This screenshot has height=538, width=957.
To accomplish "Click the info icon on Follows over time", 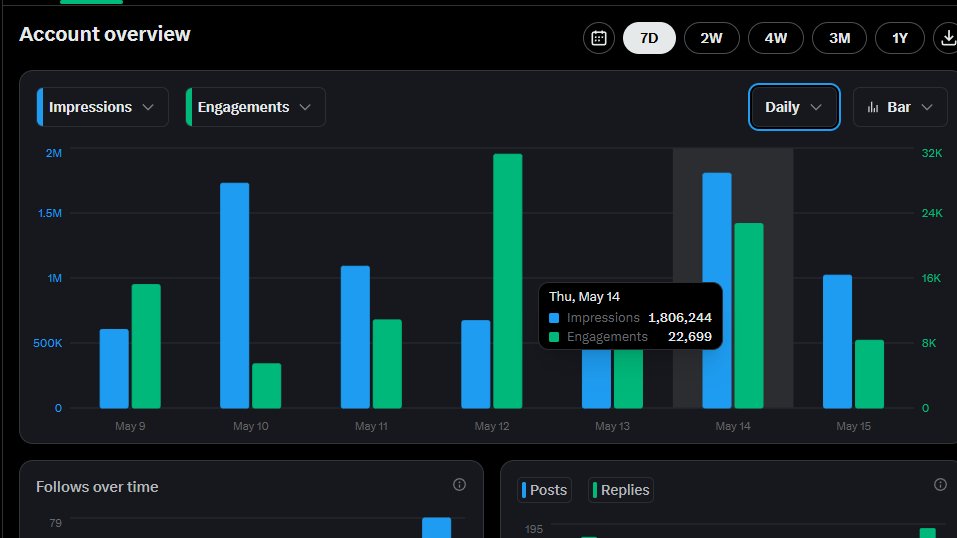I will [x=460, y=485].
